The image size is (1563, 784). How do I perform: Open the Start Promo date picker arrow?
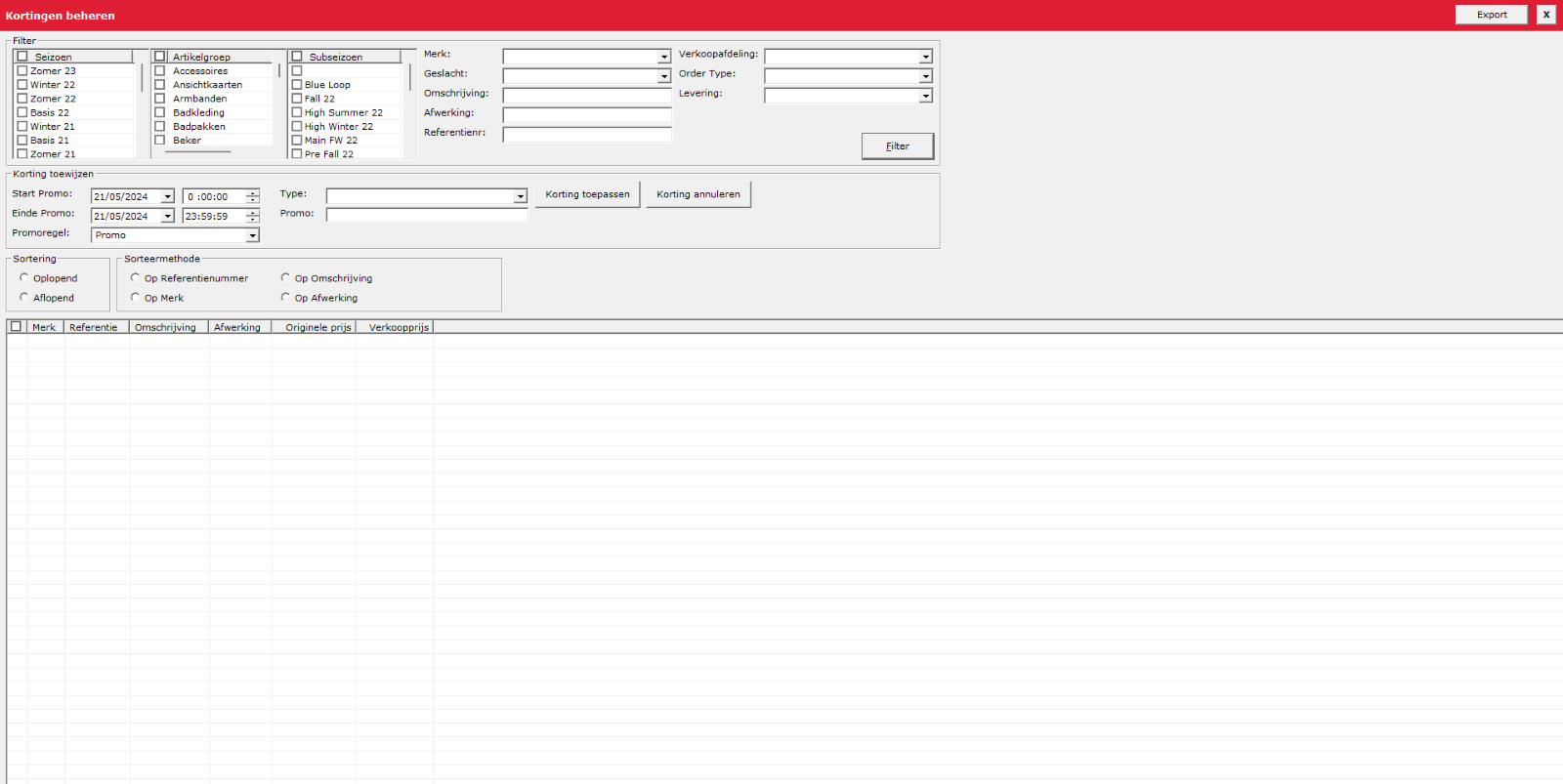[x=167, y=196]
